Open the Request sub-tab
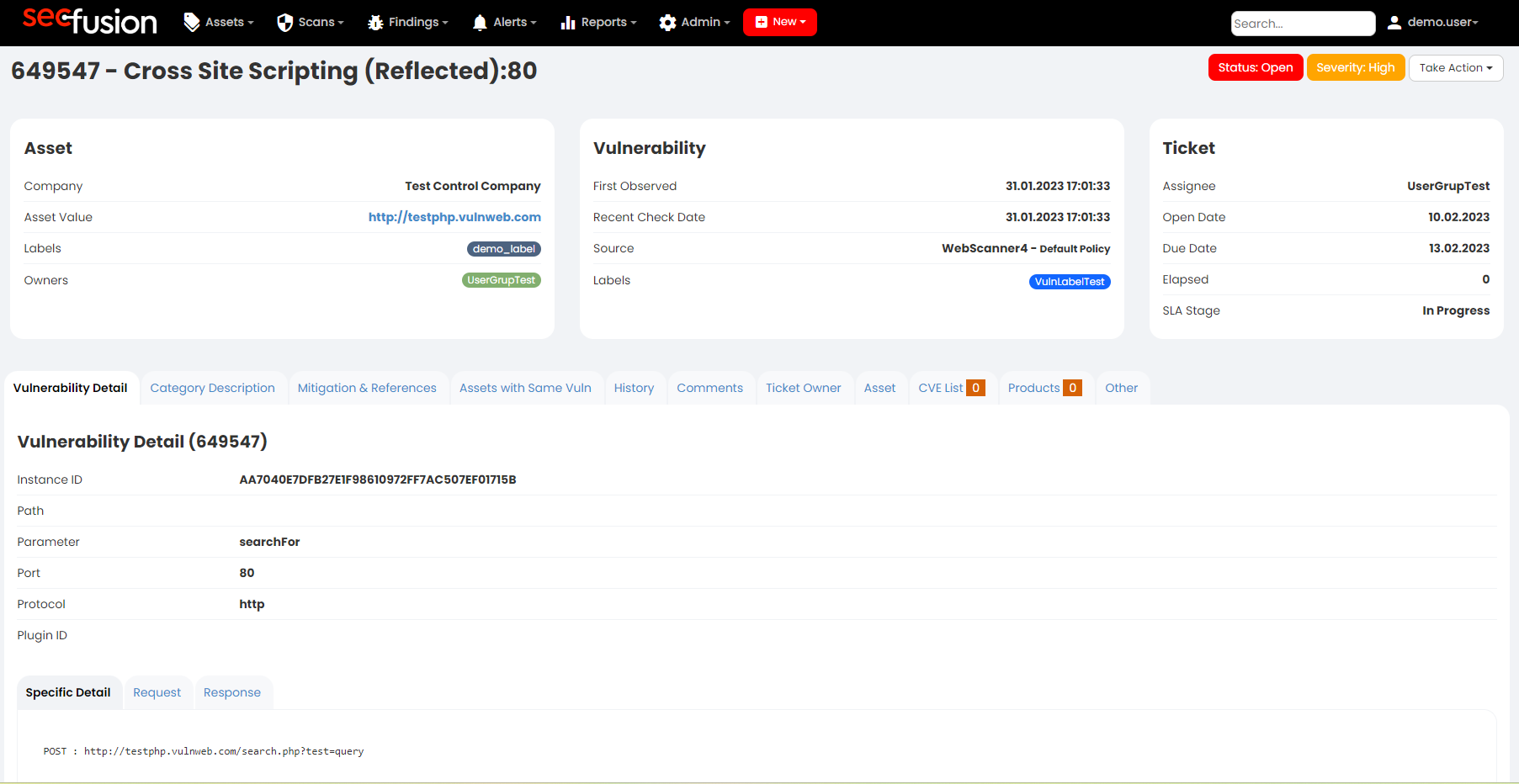 pyautogui.click(x=157, y=692)
